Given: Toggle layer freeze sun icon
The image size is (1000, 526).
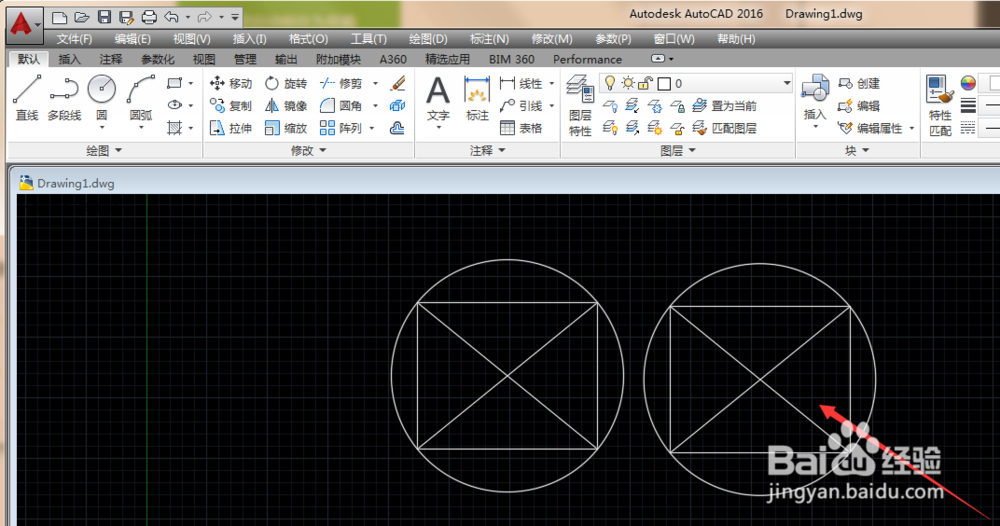Looking at the screenshot, I should pos(628,84).
